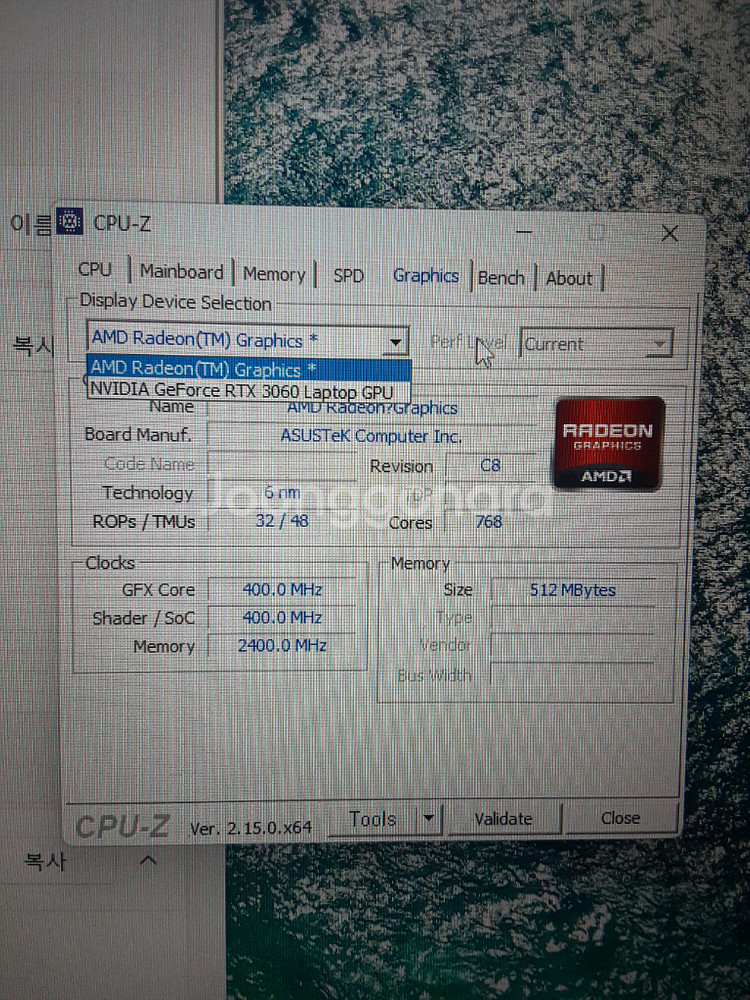Image resolution: width=750 pixels, height=1000 pixels.
Task: Collapse the display device dropdown arrow
Action: 396,342
